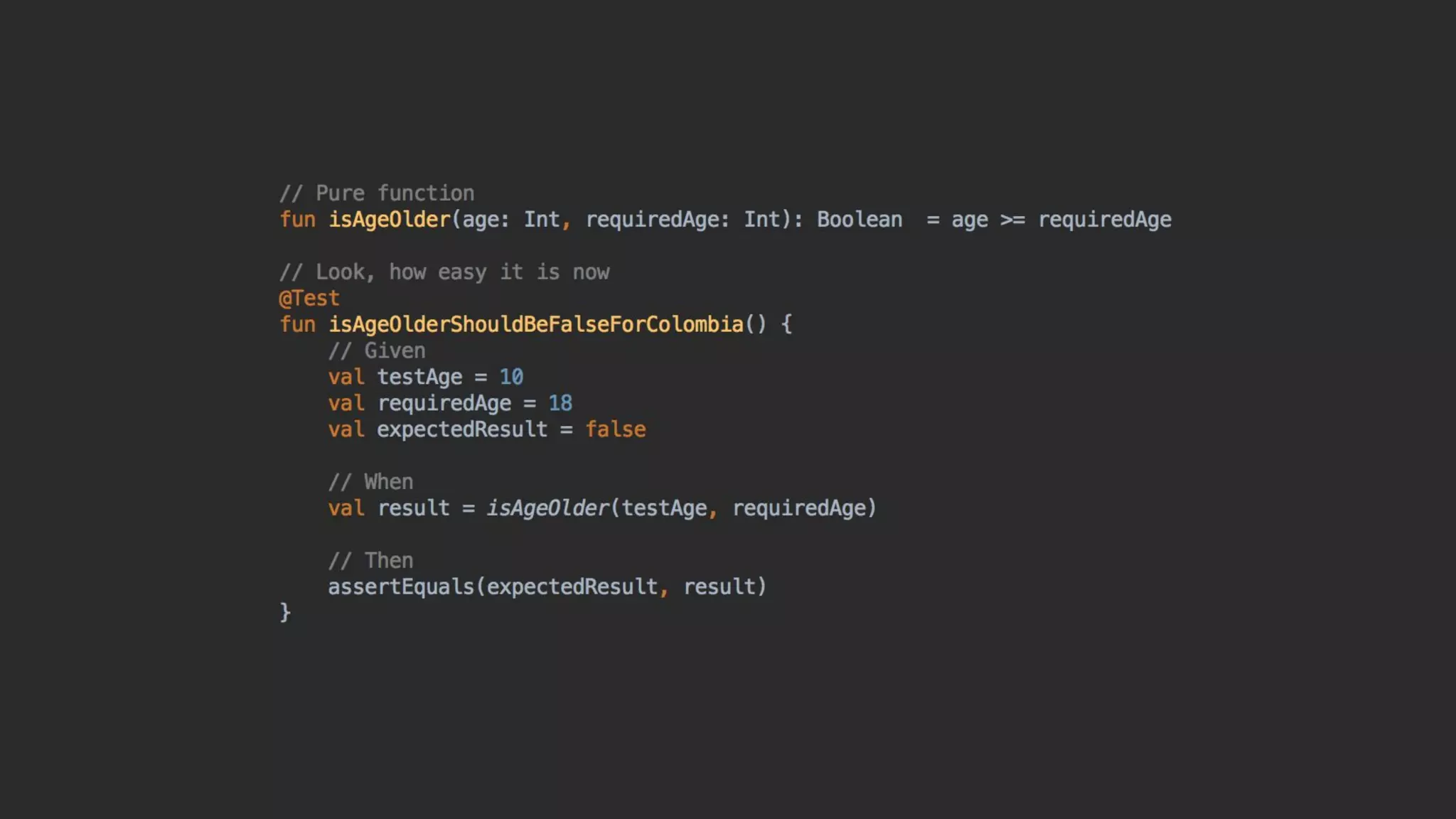The width and height of the screenshot is (1456, 819).
Task: Click the val keyword before testAge
Action: (x=346, y=377)
